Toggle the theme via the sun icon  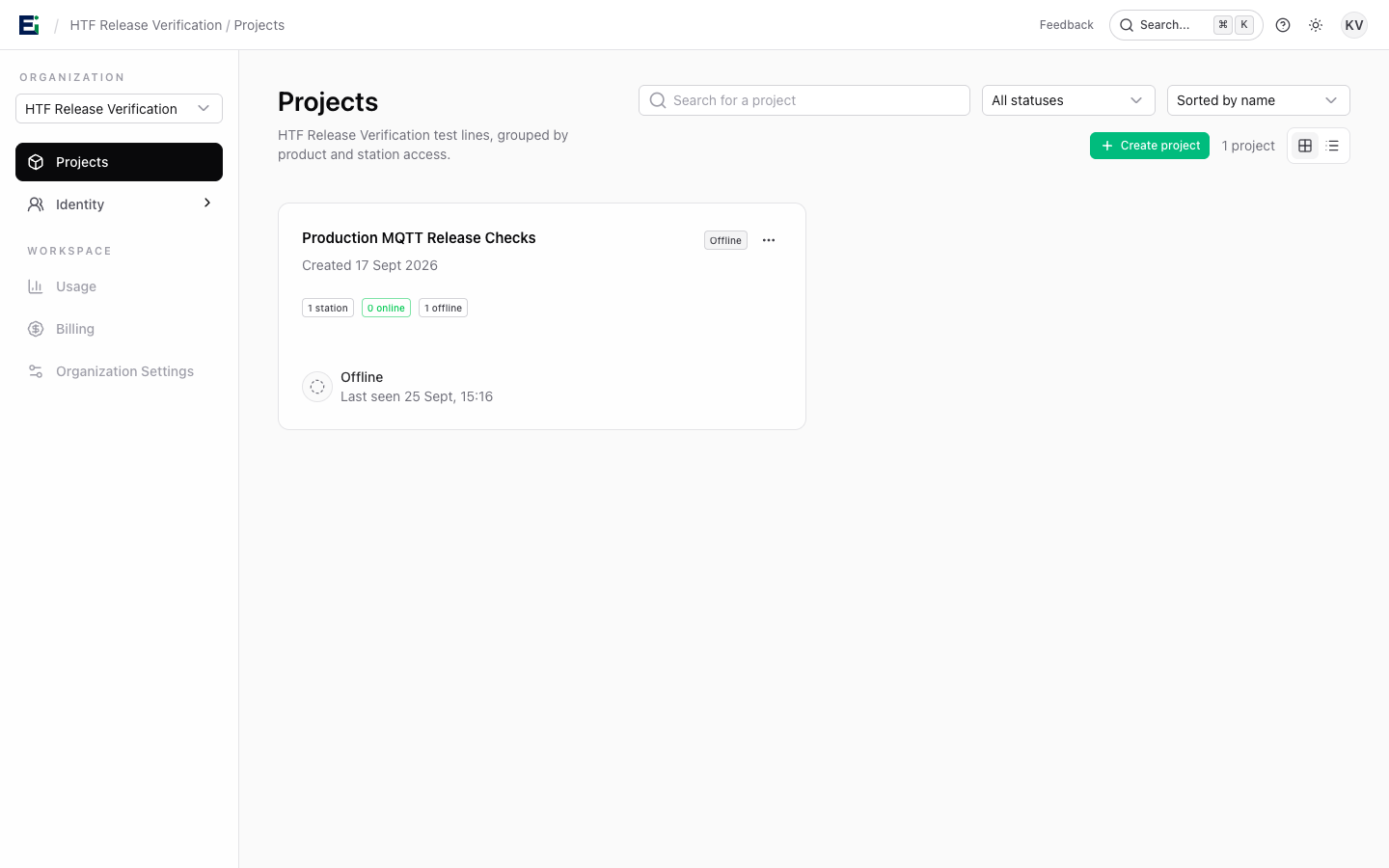(1316, 25)
